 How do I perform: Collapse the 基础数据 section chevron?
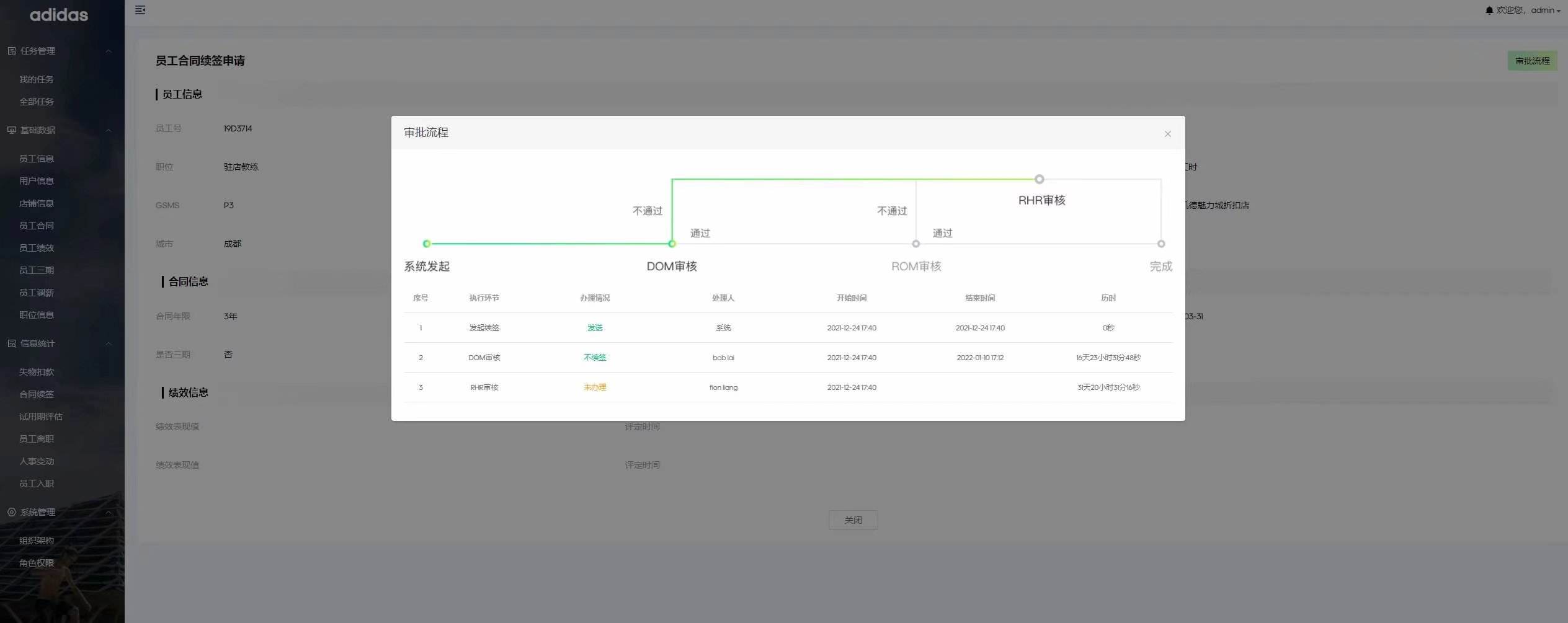click(109, 130)
